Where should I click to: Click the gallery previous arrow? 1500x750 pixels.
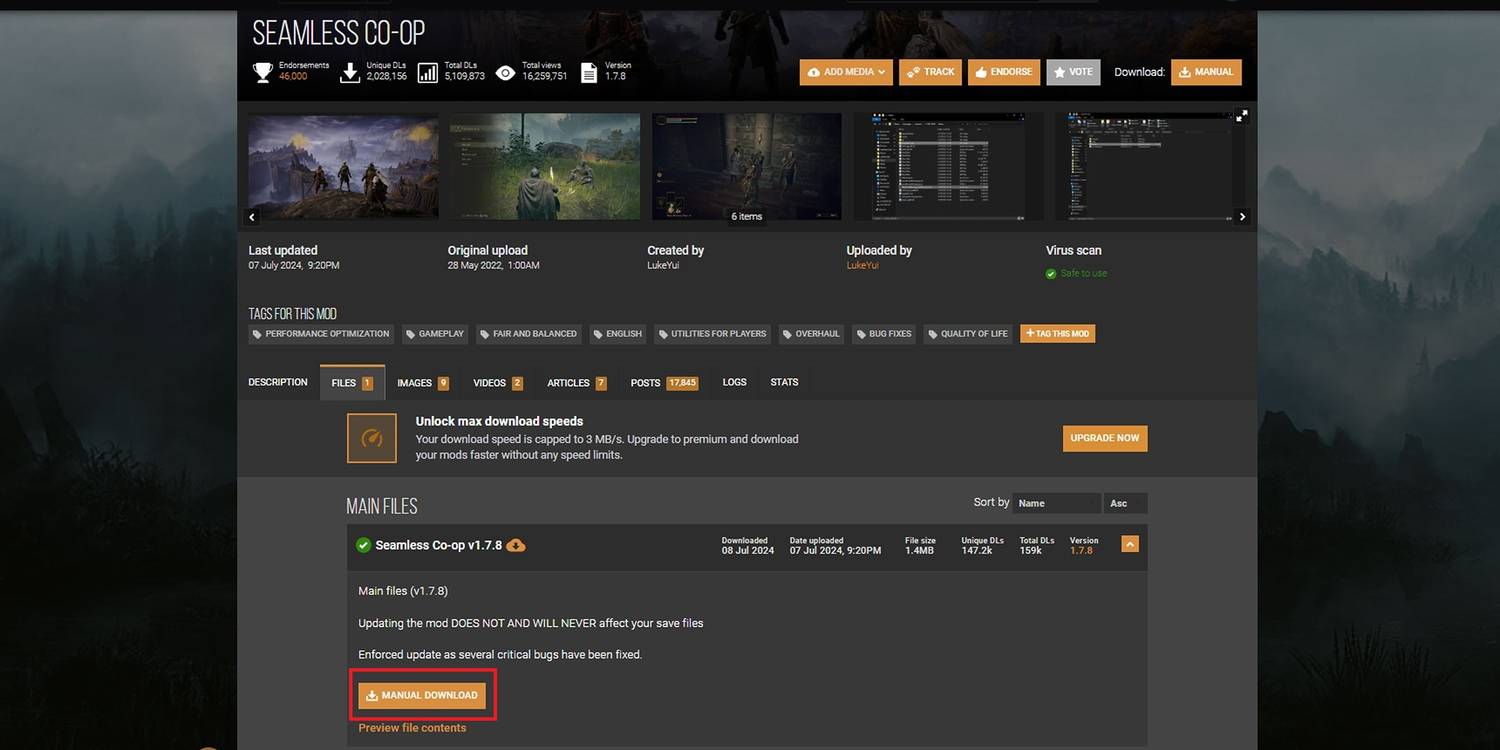[x=252, y=217]
